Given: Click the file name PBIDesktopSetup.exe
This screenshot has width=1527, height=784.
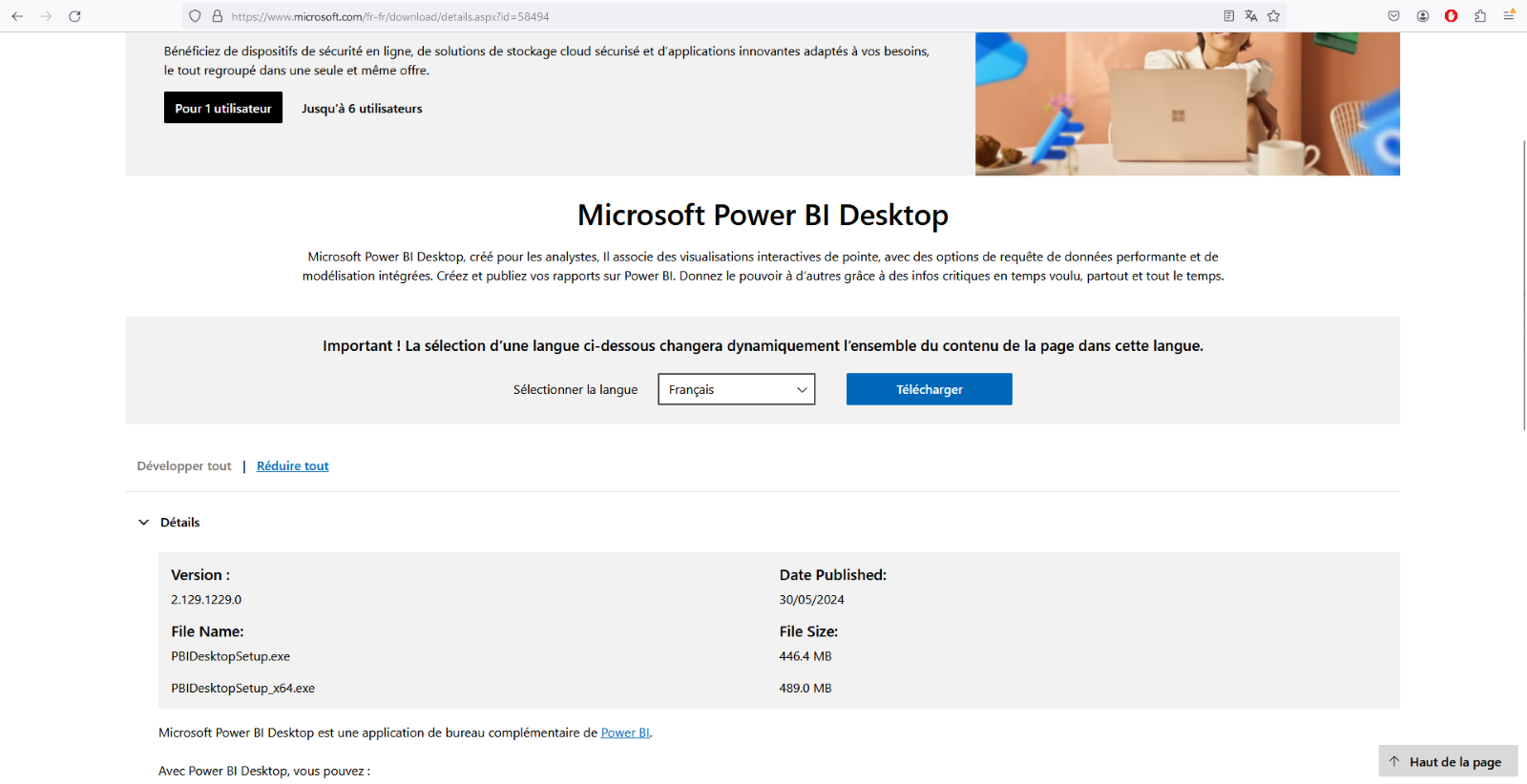Looking at the screenshot, I should click(231, 656).
